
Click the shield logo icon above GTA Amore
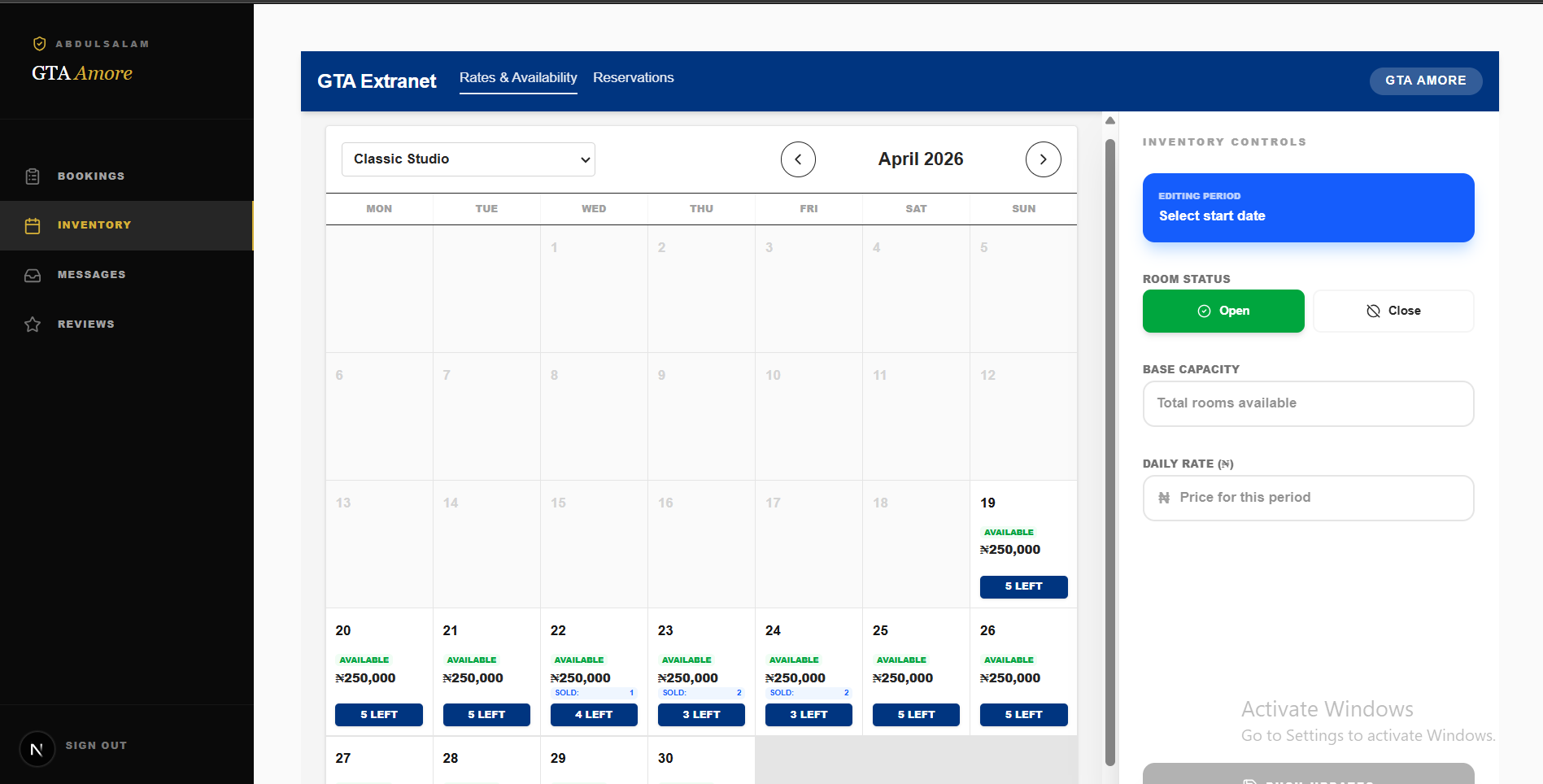tap(39, 44)
